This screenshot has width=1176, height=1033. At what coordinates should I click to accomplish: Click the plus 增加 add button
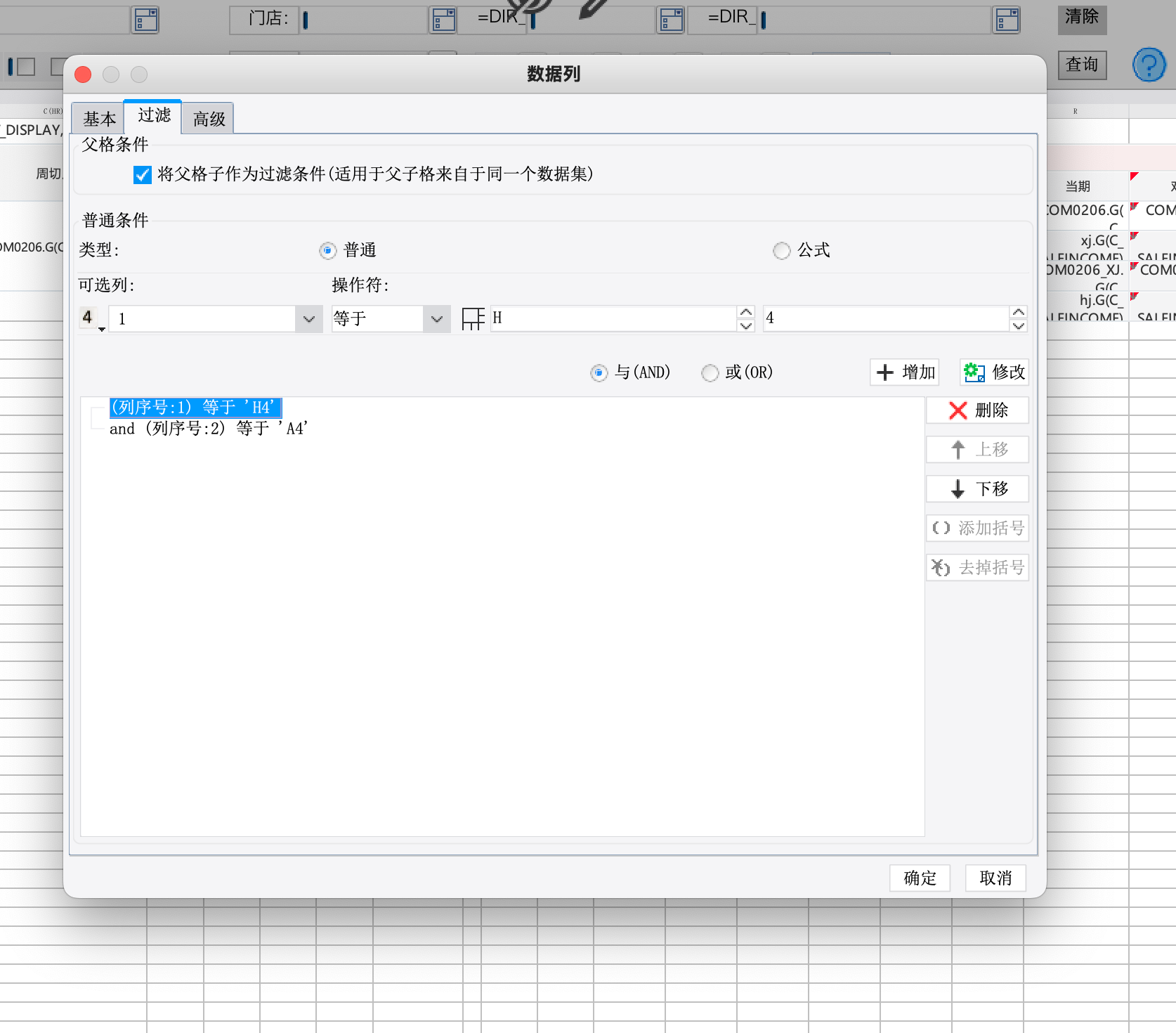(905, 372)
